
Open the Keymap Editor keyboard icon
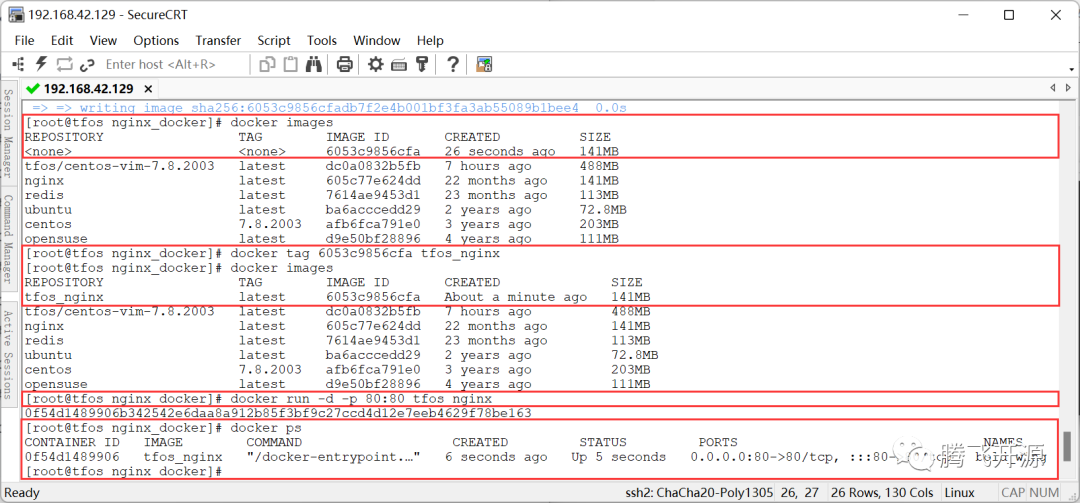pos(399,65)
